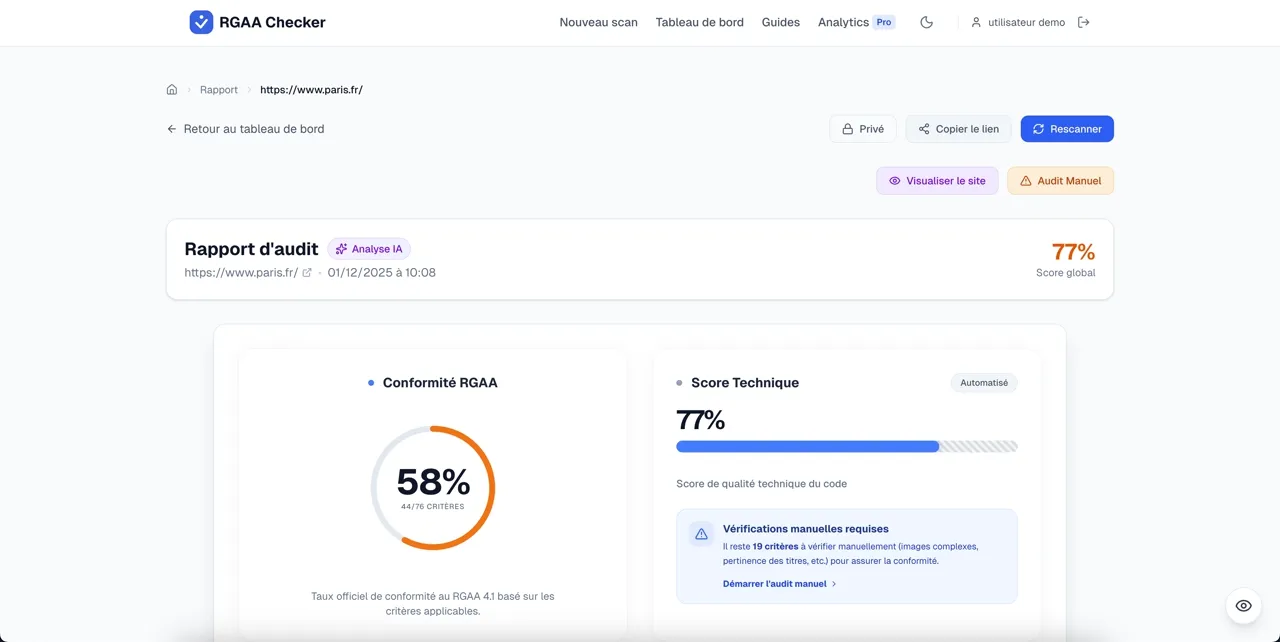Click the warning triangle on Audit Manuel
Image resolution: width=1280 pixels, height=642 pixels.
click(1026, 180)
